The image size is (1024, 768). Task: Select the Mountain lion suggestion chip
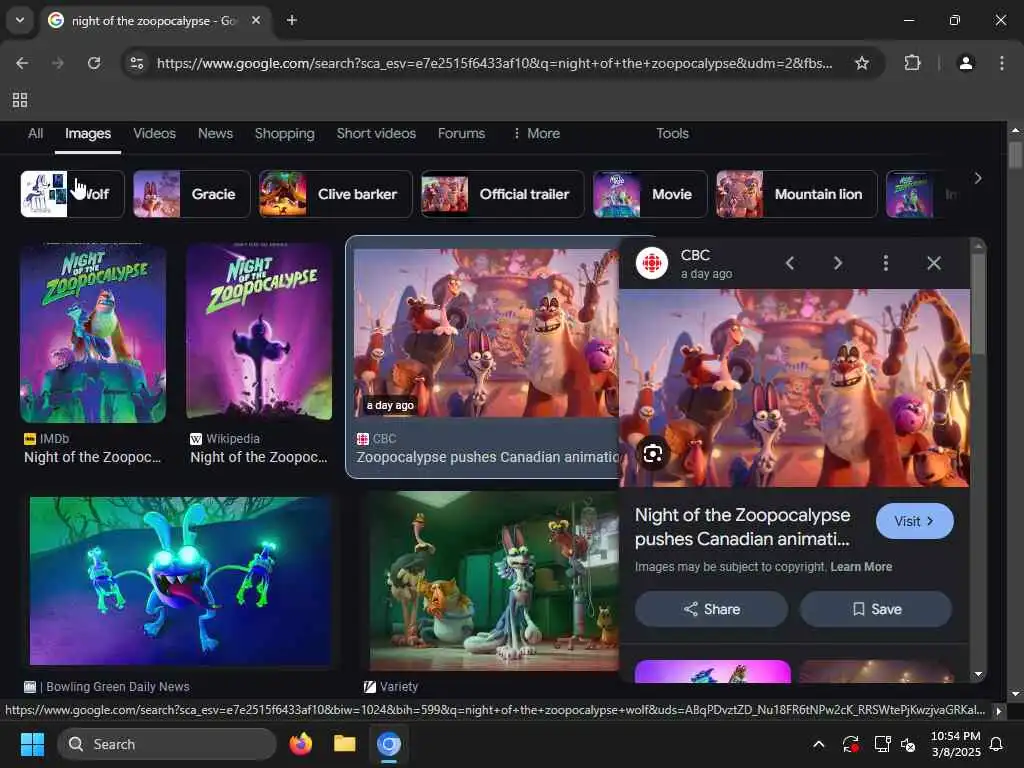click(x=797, y=194)
